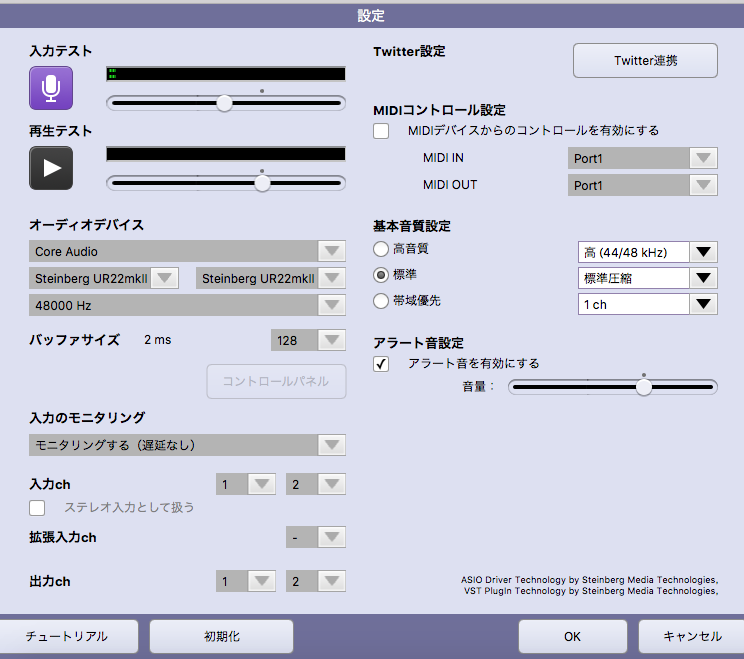Confirm settings with OK button
The height and width of the screenshot is (659, 744).
click(573, 636)
